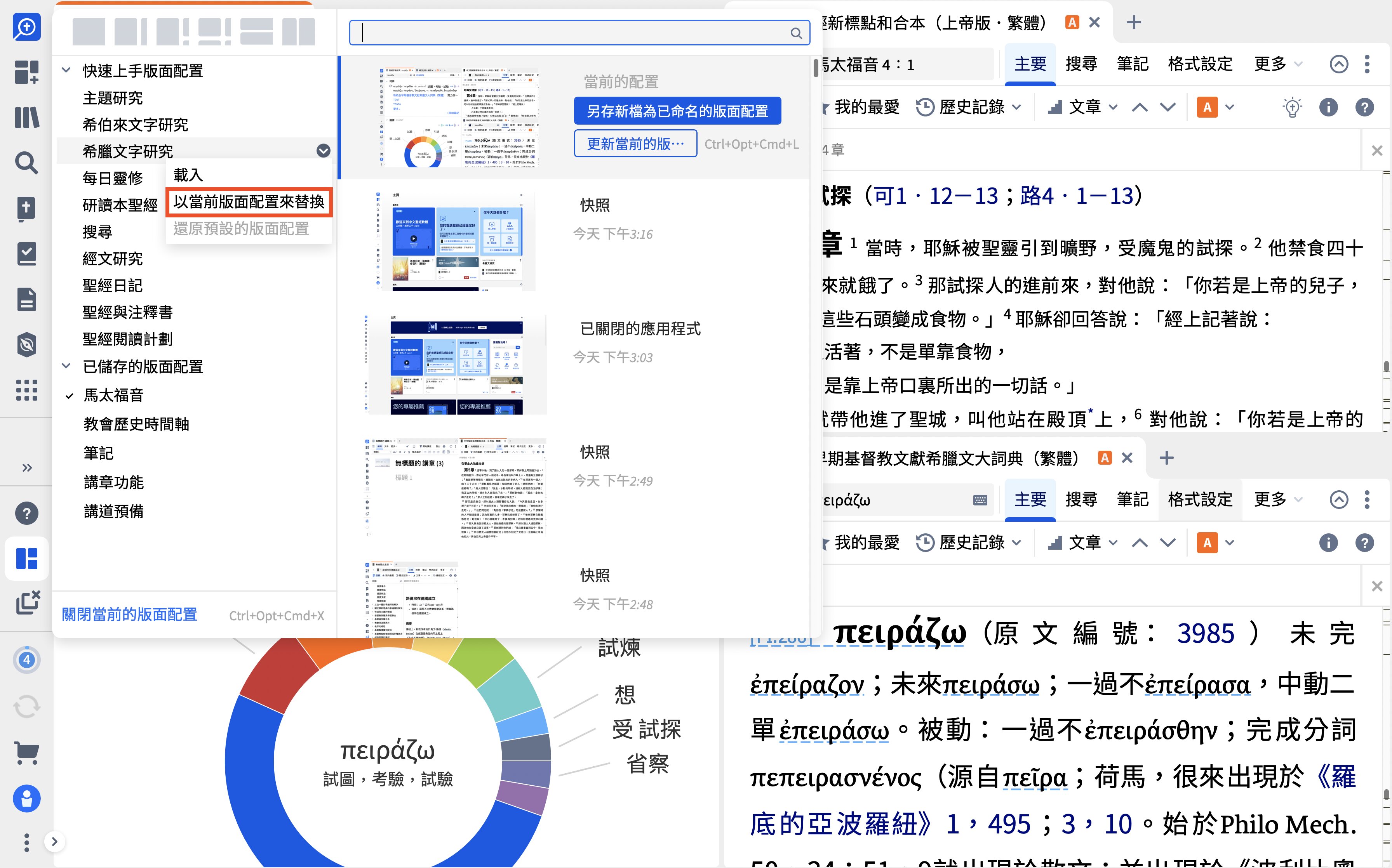Open the Tools grid icon in sidebar
1392x868 pixels.
(26, 390)
